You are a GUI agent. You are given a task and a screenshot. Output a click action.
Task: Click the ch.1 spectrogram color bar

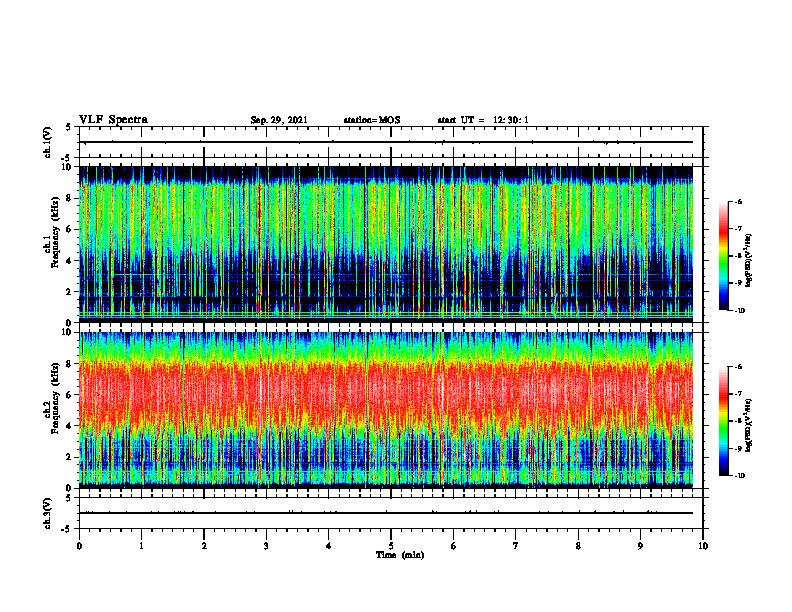pyautogui.click(x=723, y=256)
